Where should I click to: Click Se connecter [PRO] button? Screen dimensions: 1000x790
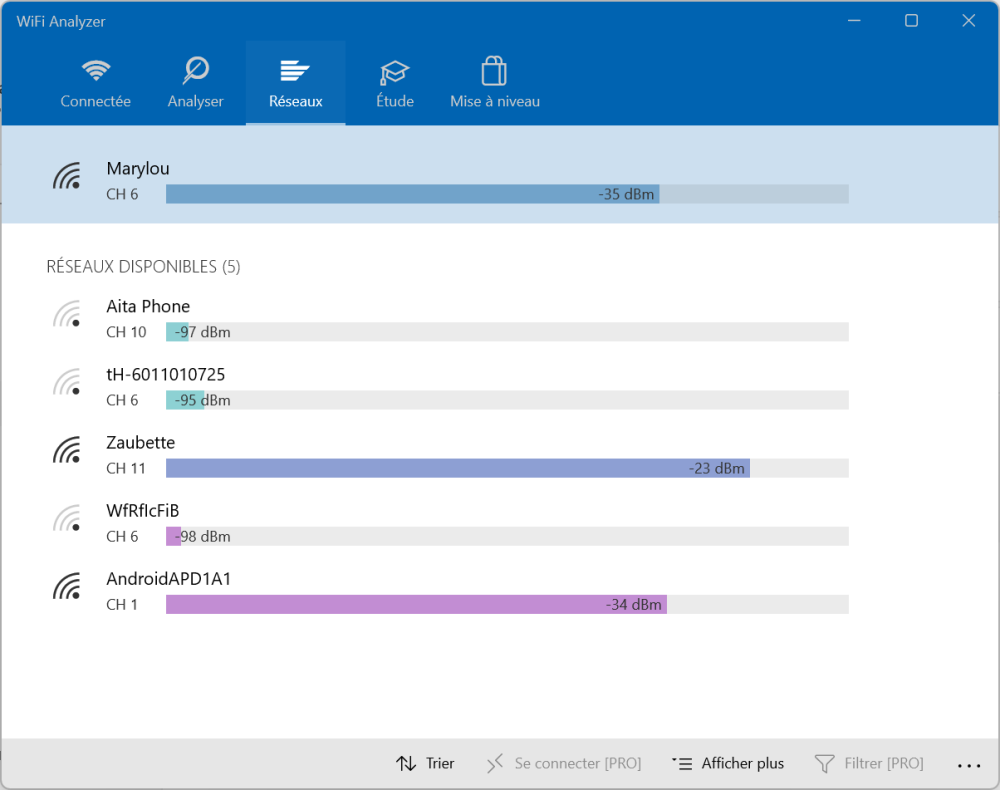click(563, 764)
